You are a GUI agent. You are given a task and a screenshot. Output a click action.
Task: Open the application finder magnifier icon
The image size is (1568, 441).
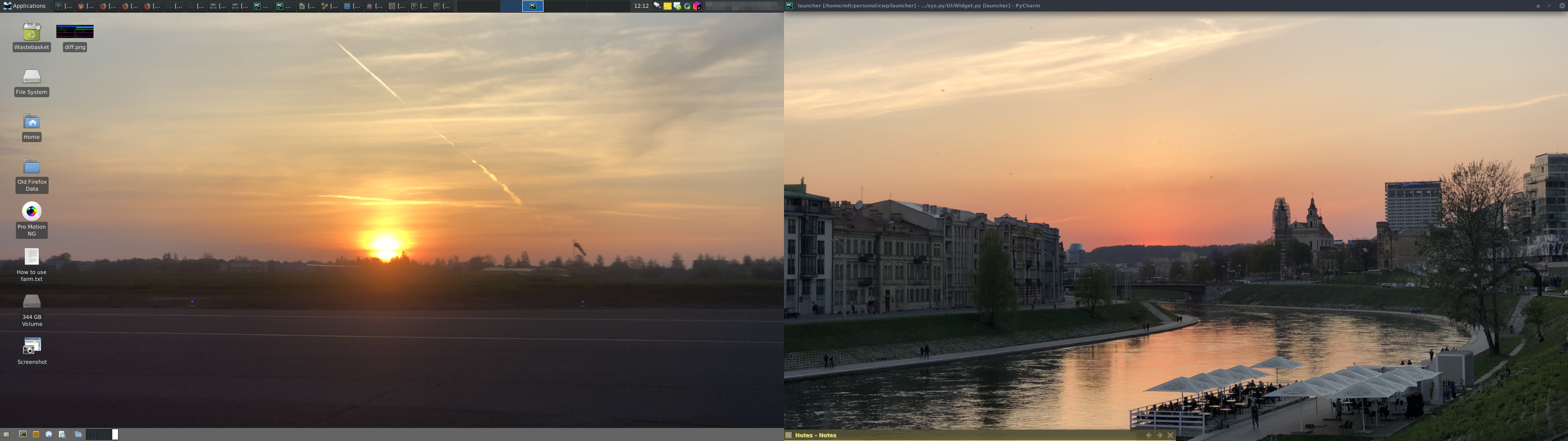(62, 434)
